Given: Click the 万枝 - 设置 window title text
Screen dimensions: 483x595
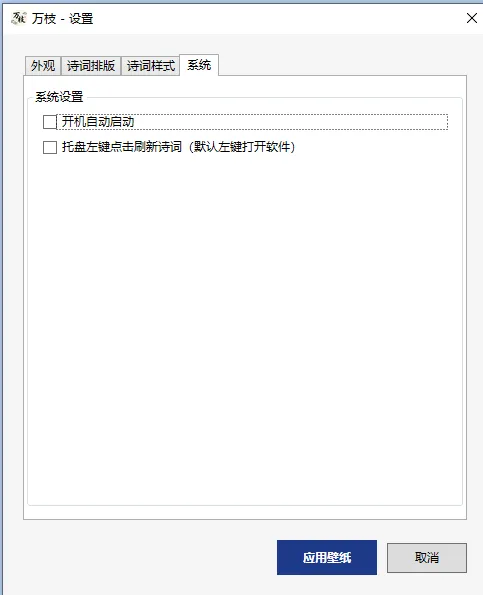Looking at the screenshot, I should click(62, 18).
